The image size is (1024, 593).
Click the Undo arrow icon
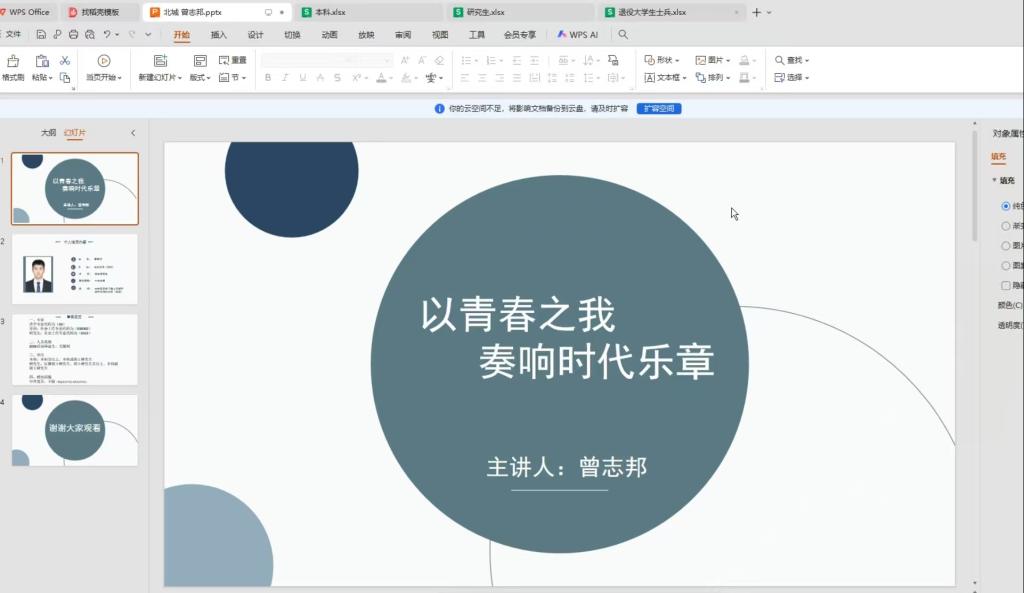[107, 34]
